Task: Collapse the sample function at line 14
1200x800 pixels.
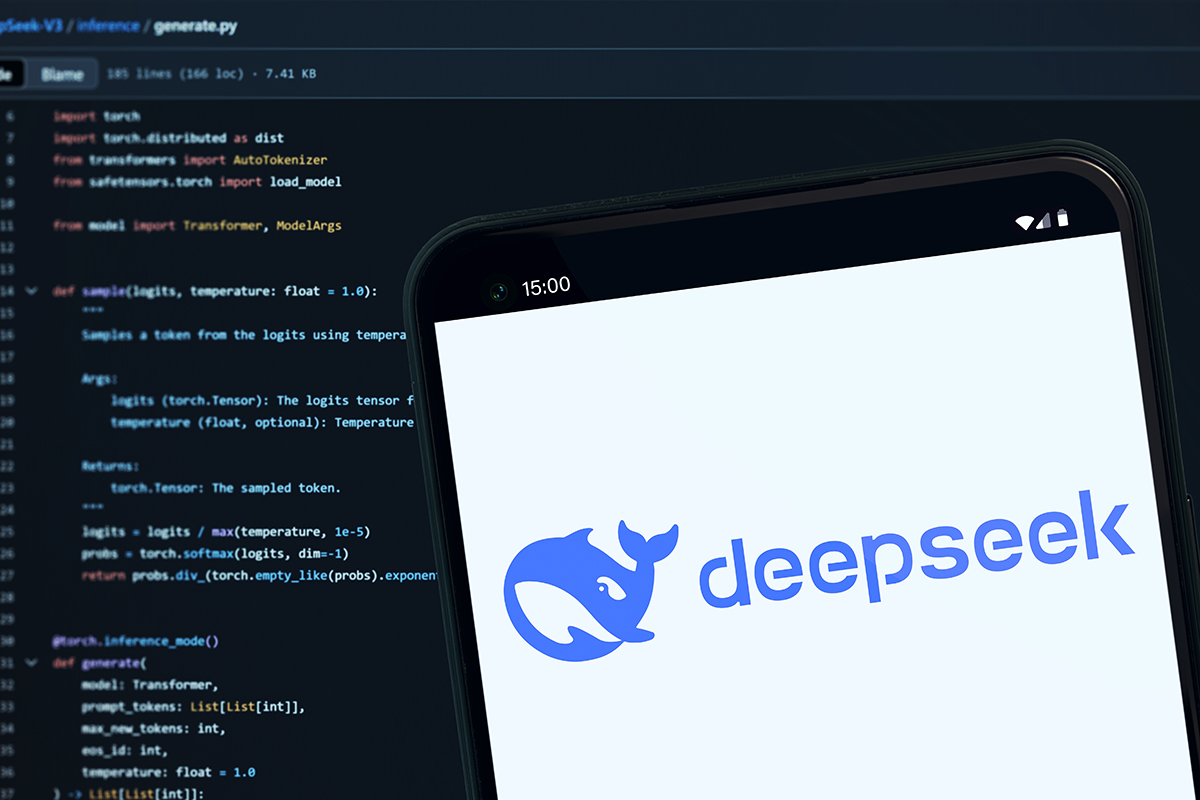Action: (31, 291)
